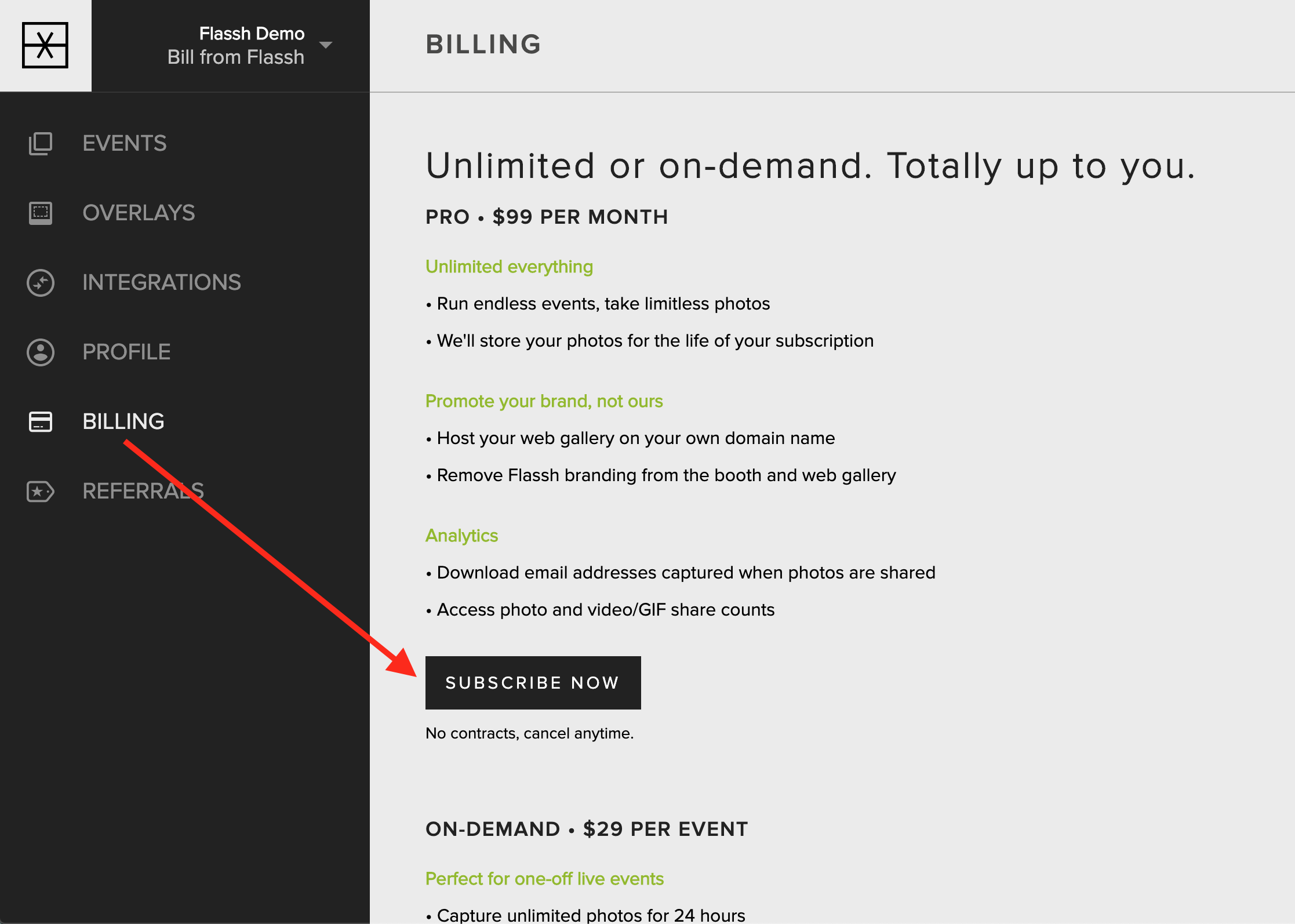Click the Overlays frame icon
Screen dimensions: 1295x924
pos(41,213)
